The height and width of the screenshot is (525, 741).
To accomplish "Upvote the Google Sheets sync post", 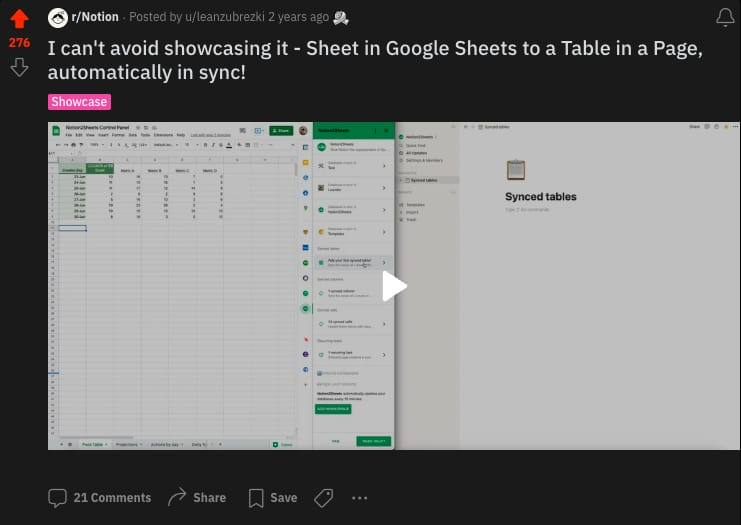I will [19, 18].
